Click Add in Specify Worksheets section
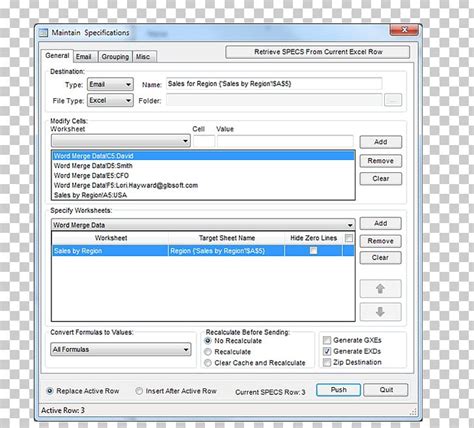 380,223
